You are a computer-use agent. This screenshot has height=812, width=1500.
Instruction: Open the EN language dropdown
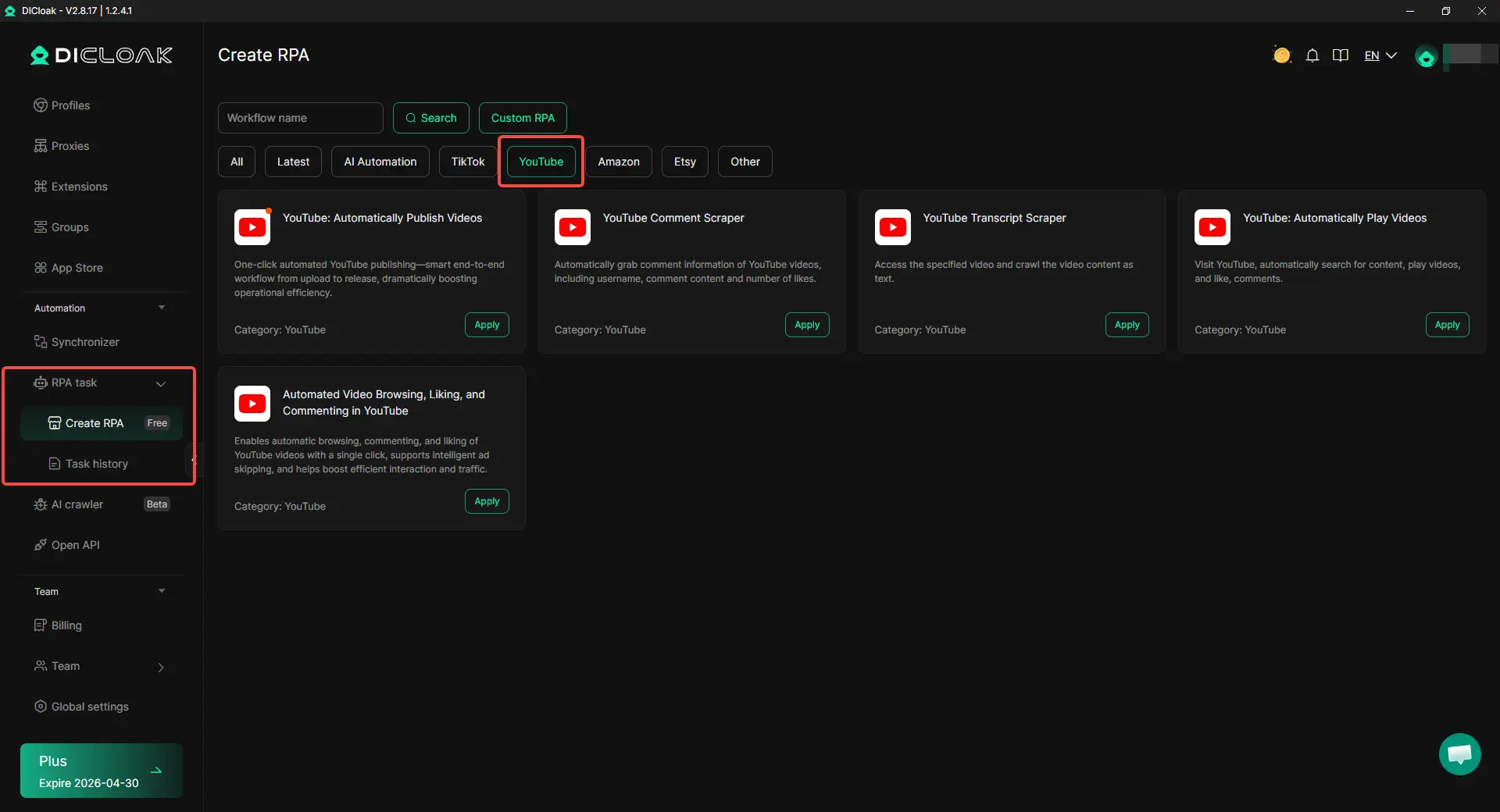pos(1380,55)
